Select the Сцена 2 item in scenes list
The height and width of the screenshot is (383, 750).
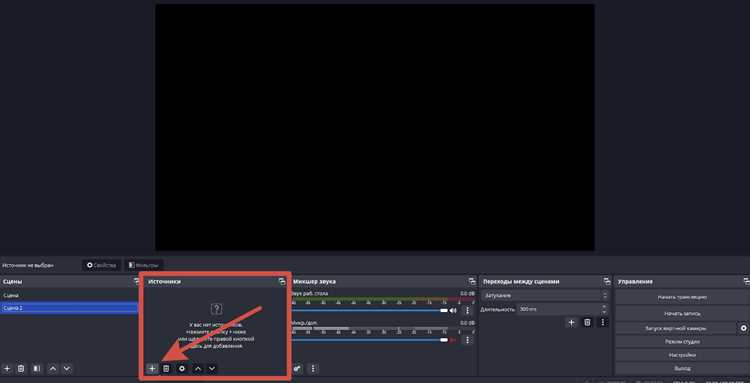69,308
